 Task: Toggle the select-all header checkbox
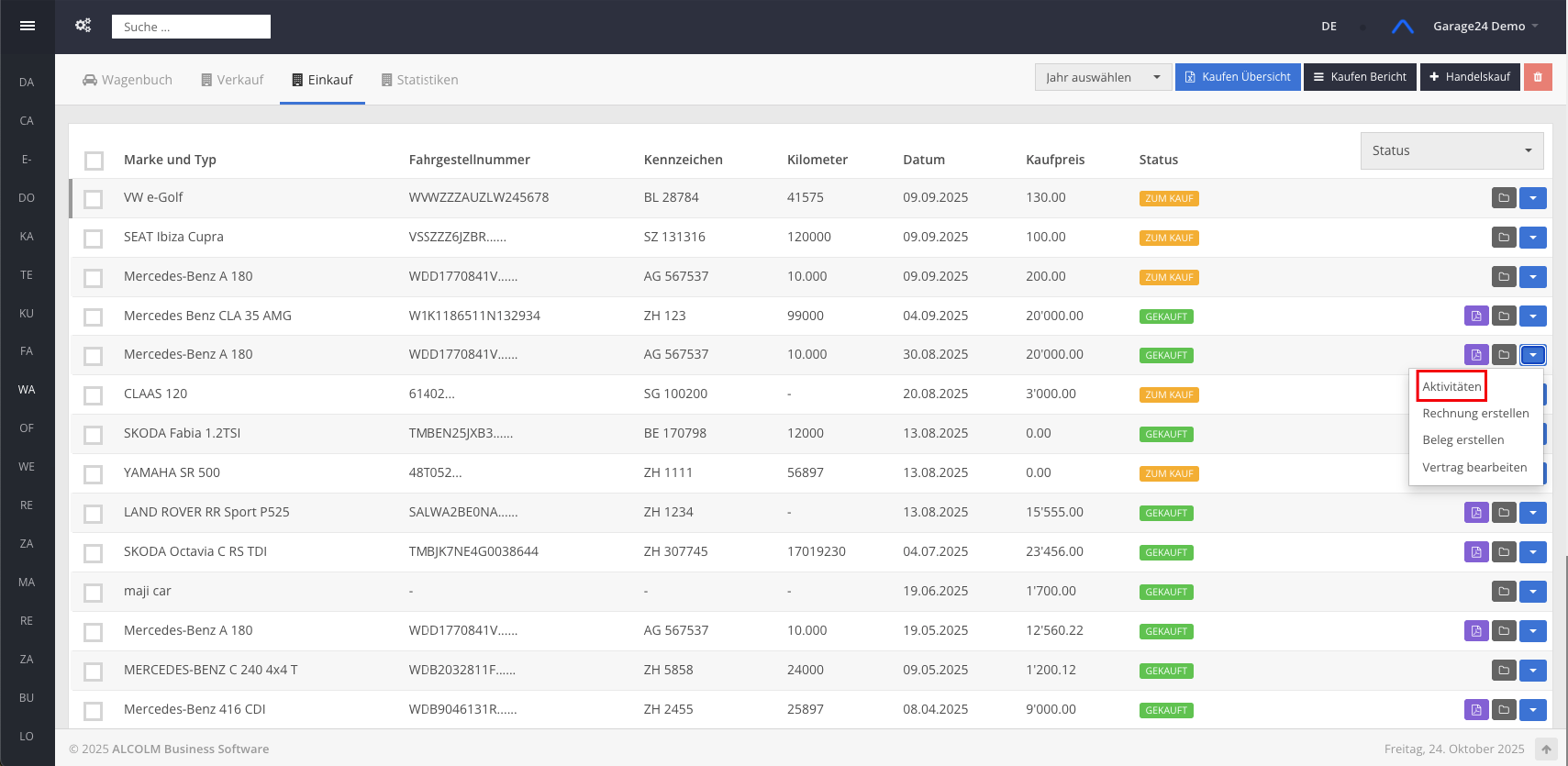tap(94, 161)
